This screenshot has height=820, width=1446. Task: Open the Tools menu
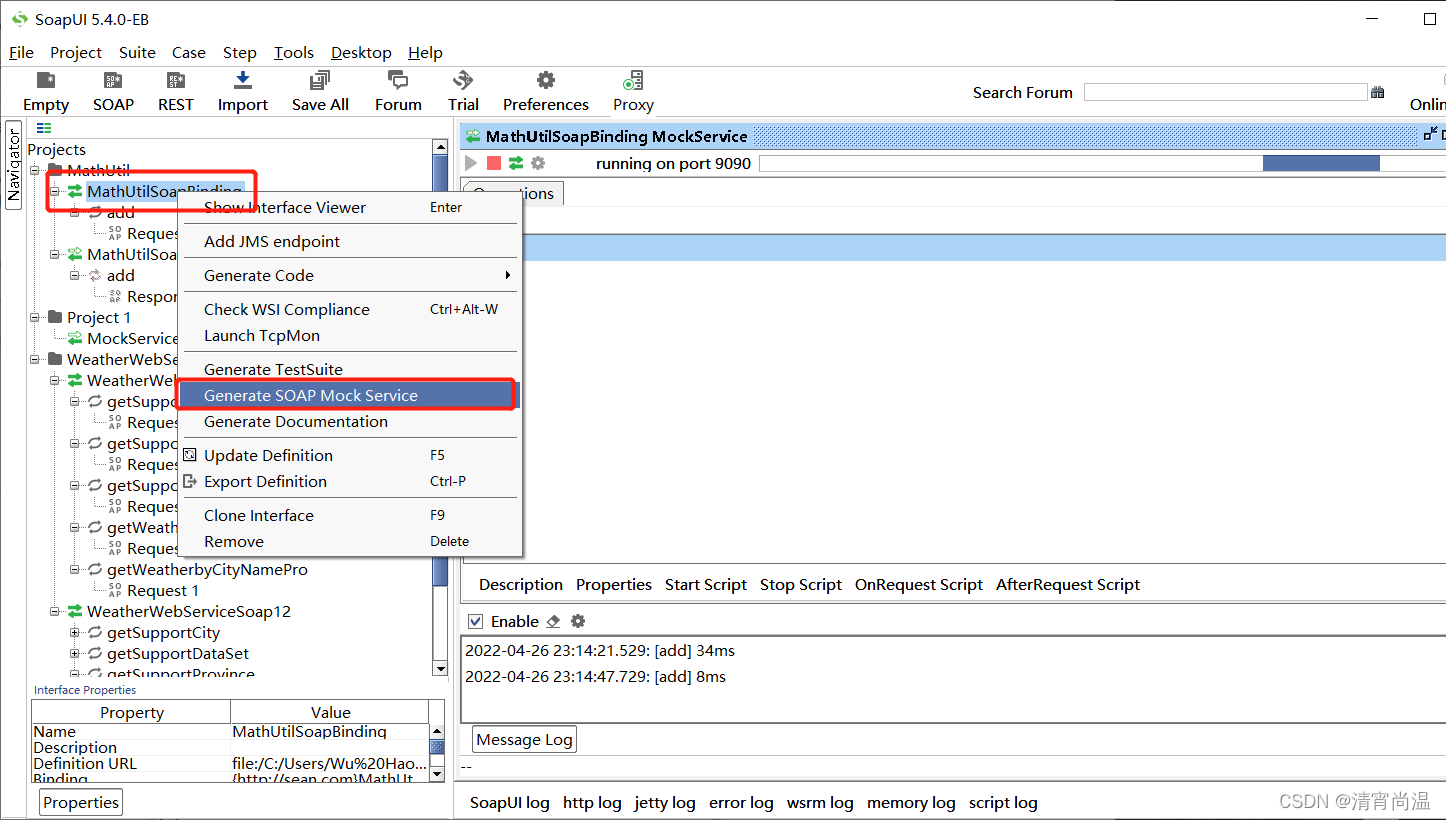pyautogui.click(x=293, y=52)
